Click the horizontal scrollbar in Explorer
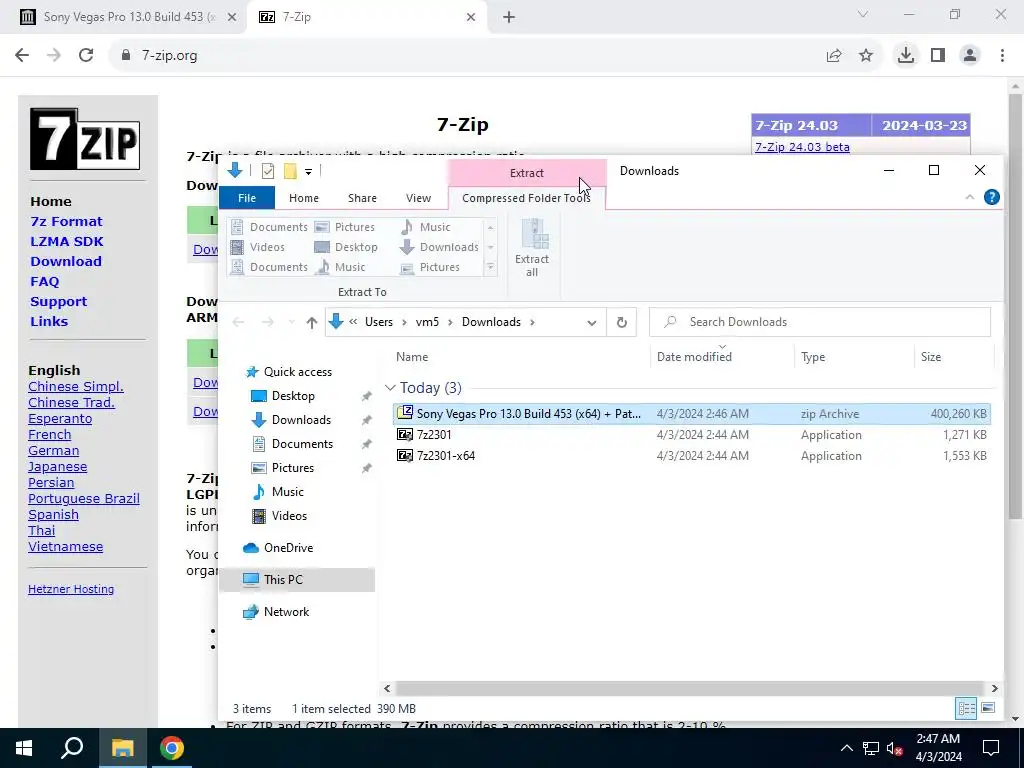1024x768 pixels. [x=690, y=688]
